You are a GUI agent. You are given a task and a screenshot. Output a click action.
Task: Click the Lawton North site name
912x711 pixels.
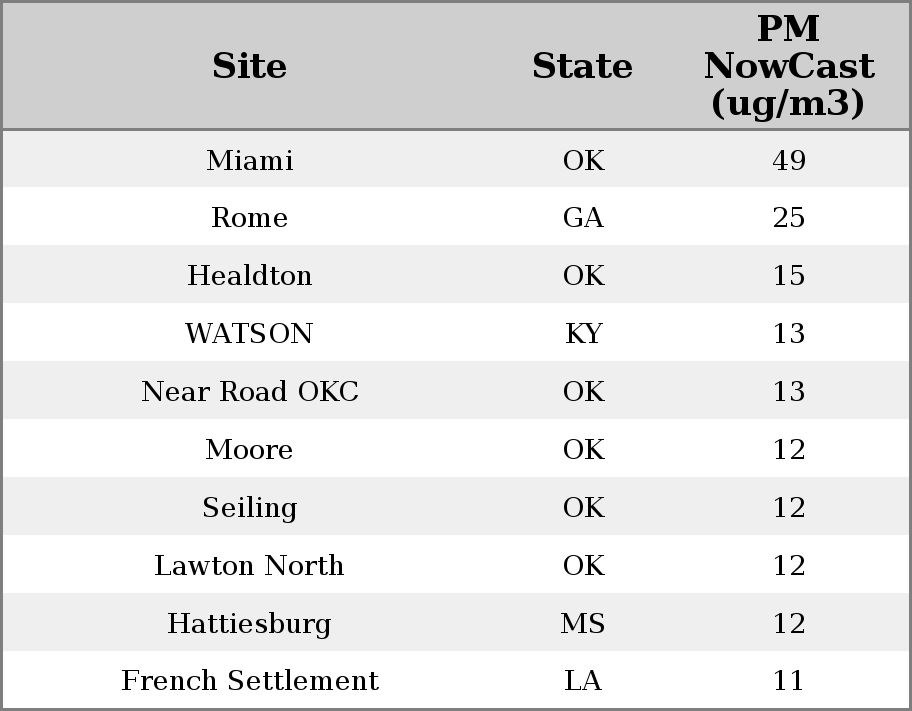click(x=249, y=566)
